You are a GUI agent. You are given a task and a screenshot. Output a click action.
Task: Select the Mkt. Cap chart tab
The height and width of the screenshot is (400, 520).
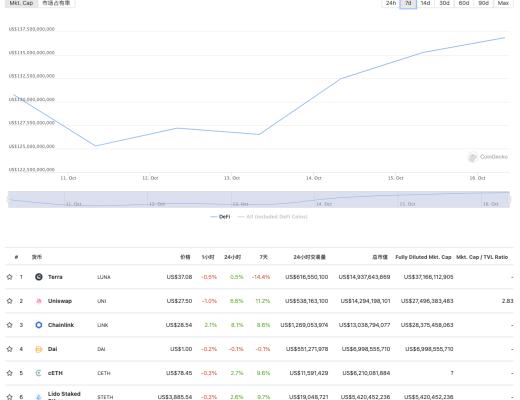point(21,3)
